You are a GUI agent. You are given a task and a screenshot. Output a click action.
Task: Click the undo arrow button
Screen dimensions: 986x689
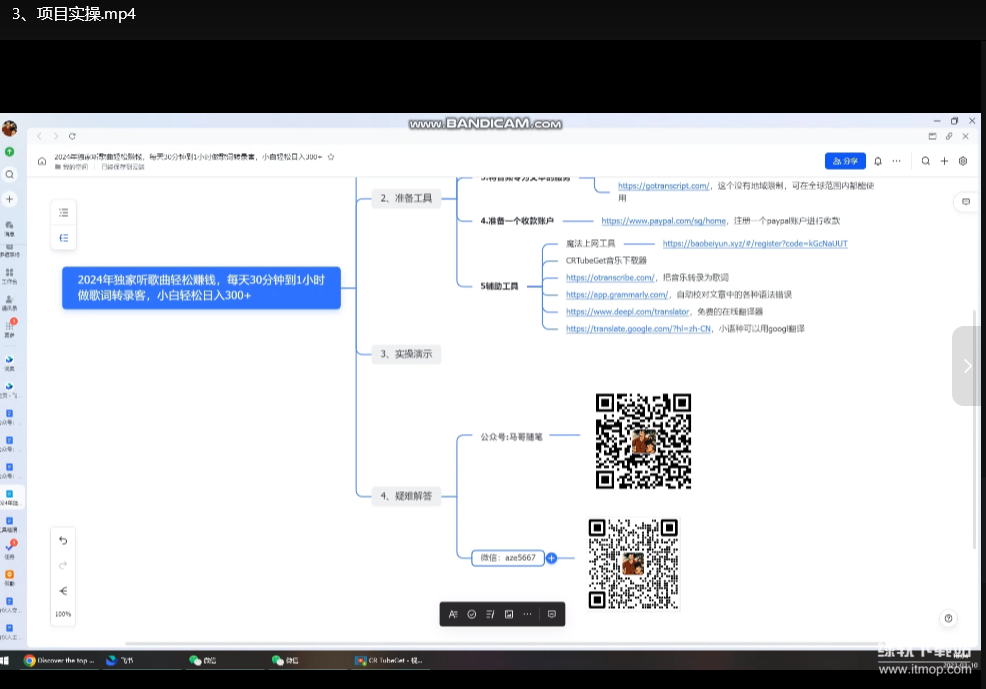(x=63, y=541)
